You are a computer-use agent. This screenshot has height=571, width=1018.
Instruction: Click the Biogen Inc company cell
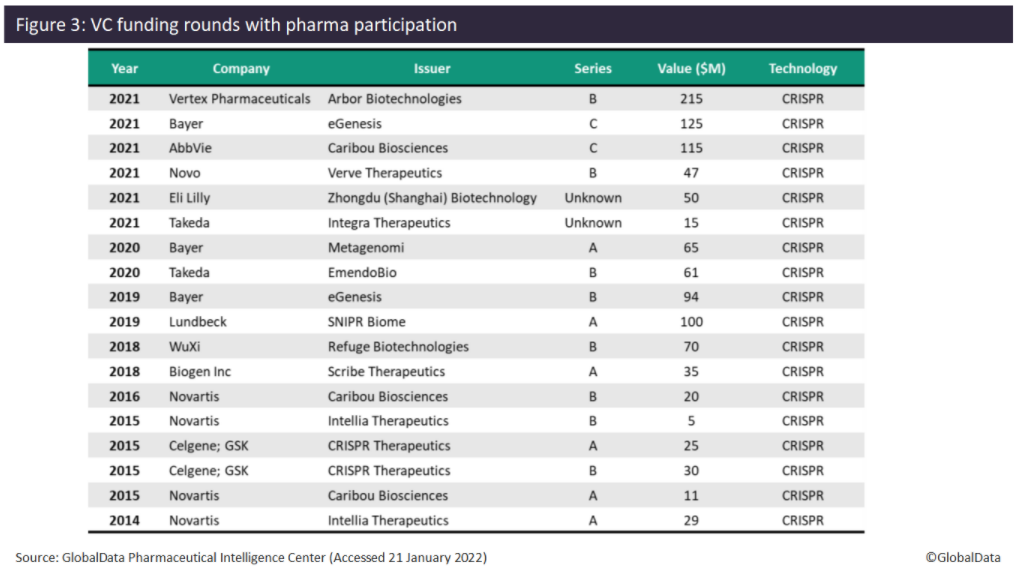[200, 372]
